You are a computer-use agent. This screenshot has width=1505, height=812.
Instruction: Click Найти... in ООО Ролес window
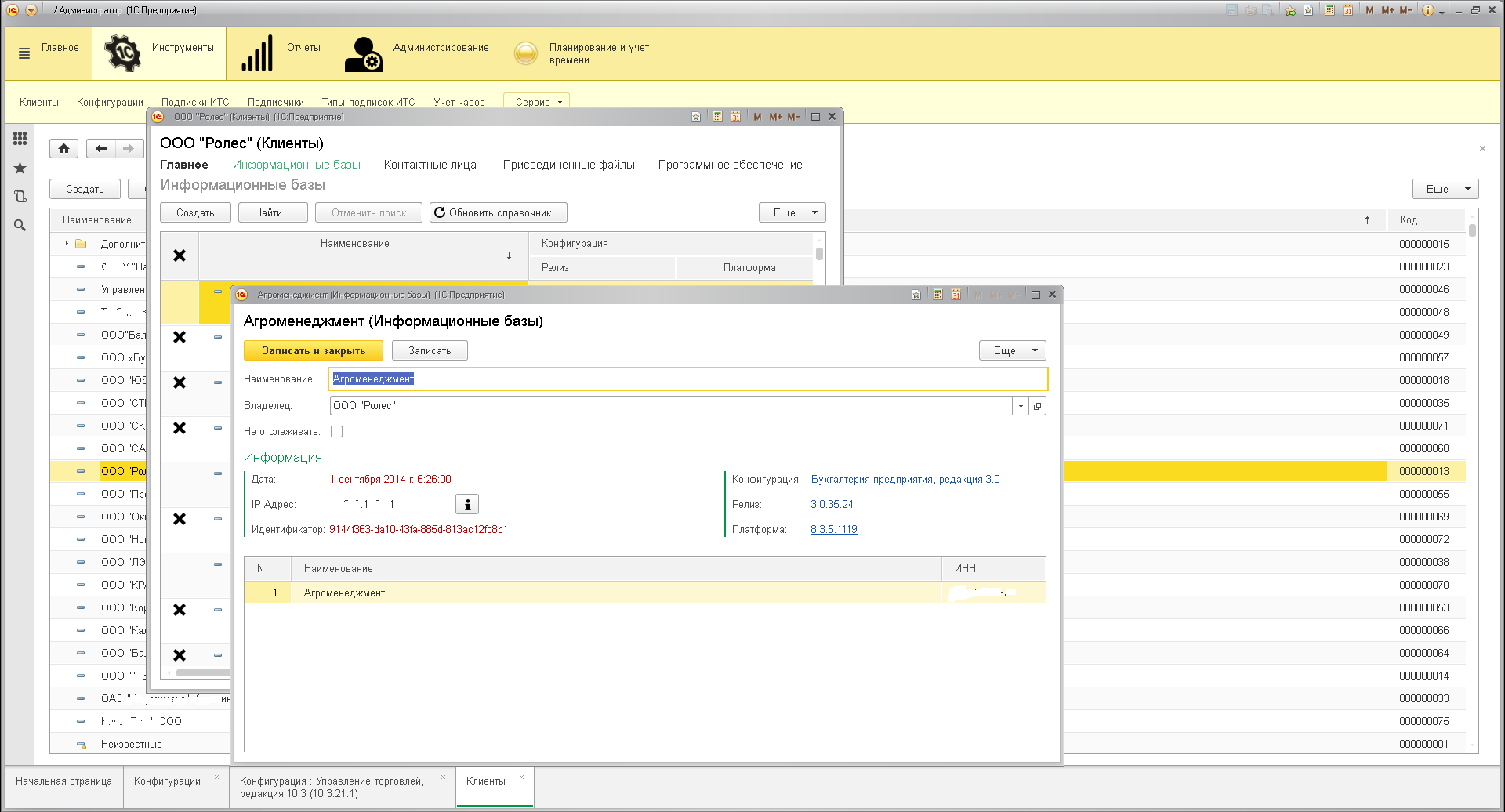click(x=273, y=212)
